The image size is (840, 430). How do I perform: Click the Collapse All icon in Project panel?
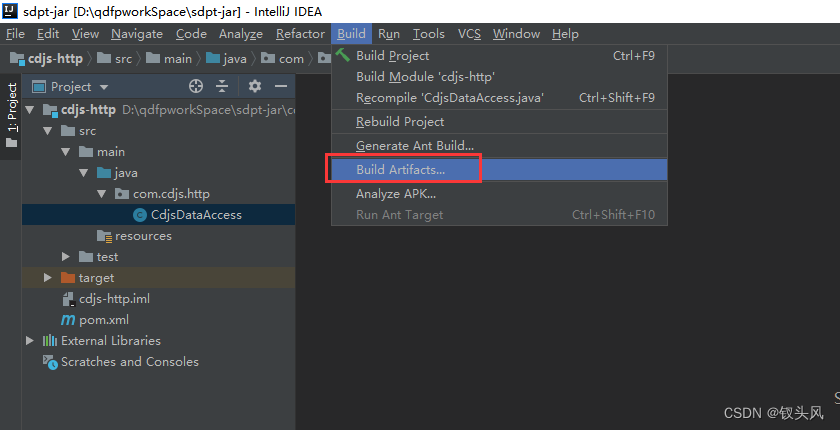click(x=222, y=86)
